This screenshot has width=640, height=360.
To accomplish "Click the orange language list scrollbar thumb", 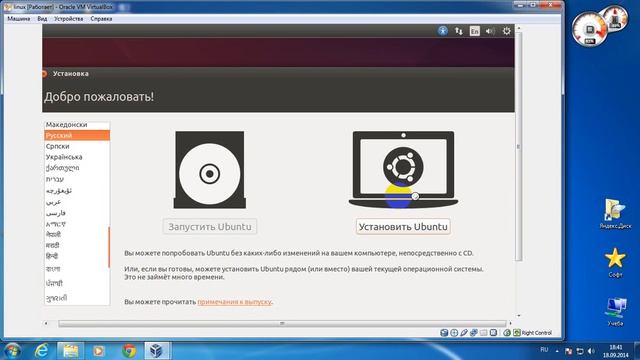I will coord(109,247).
